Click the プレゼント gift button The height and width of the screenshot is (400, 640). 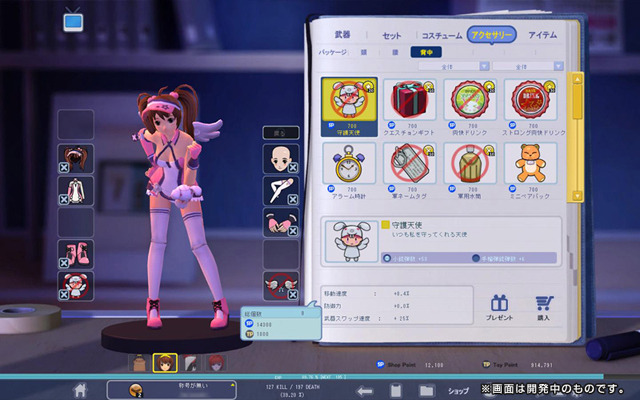pos(499,308)
